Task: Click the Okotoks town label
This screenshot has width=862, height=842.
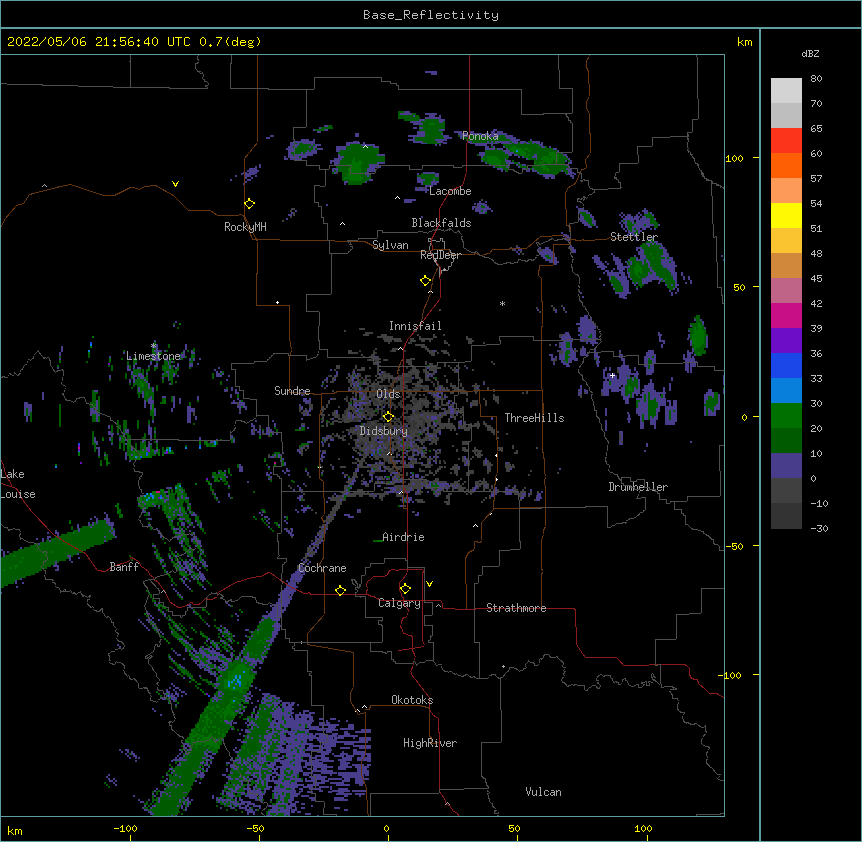Action: point(412,700)
